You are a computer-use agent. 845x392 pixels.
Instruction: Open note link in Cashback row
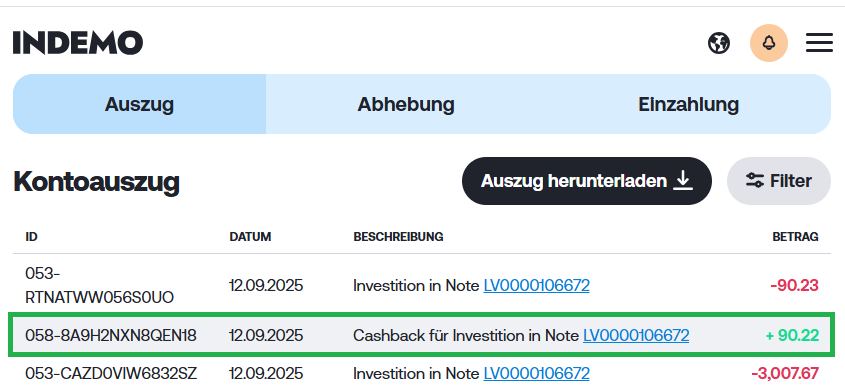pos(636,336)
